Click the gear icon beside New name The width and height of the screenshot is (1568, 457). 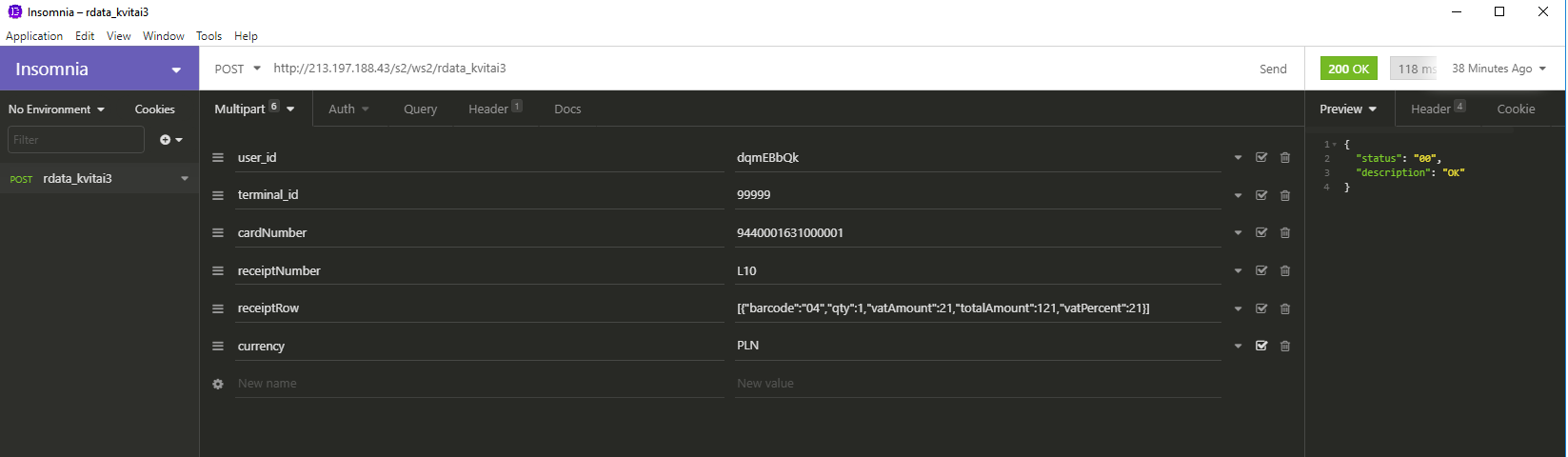click(218, 384)
